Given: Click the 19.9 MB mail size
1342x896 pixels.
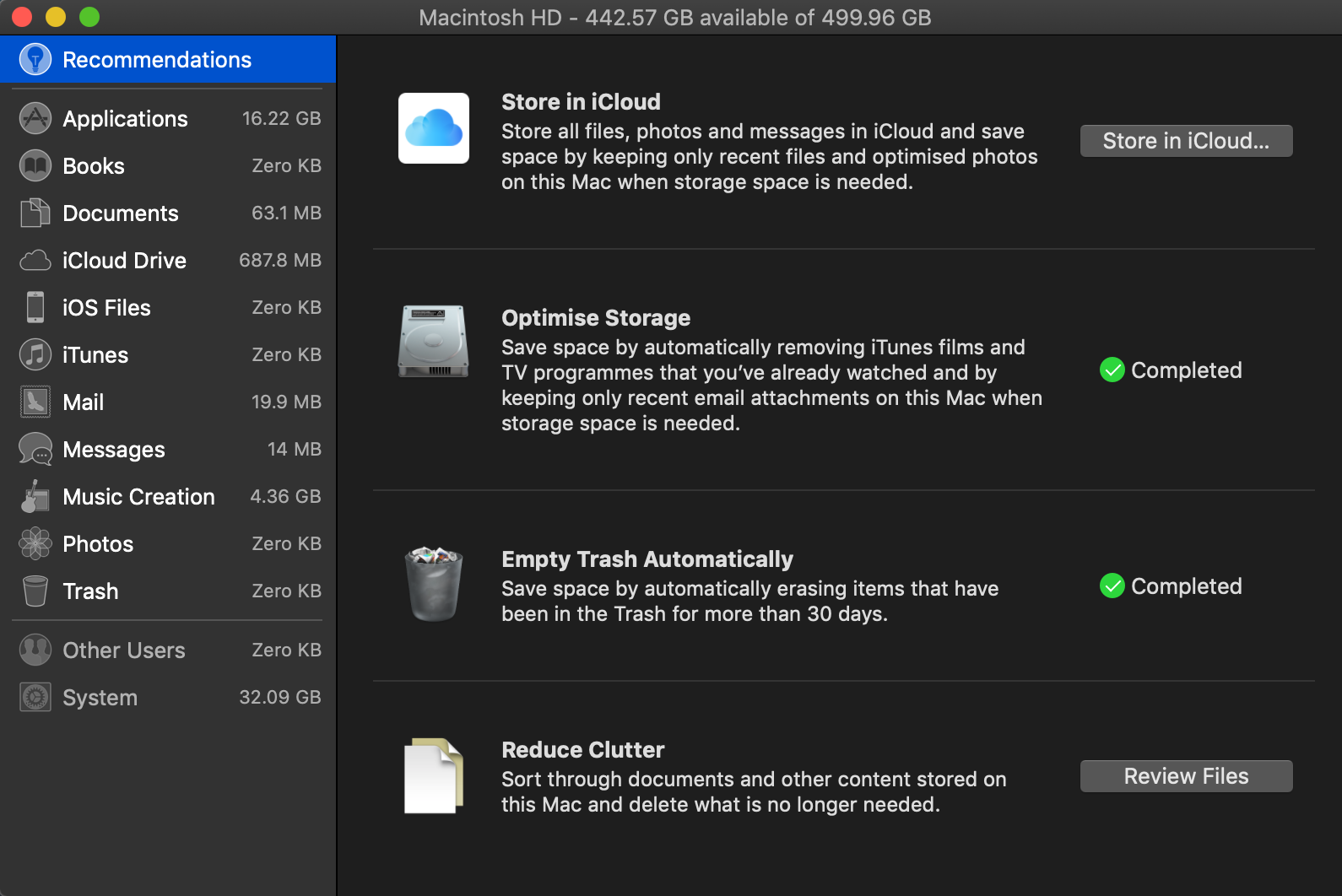Looking at the screenshot, I should point(286,402).
